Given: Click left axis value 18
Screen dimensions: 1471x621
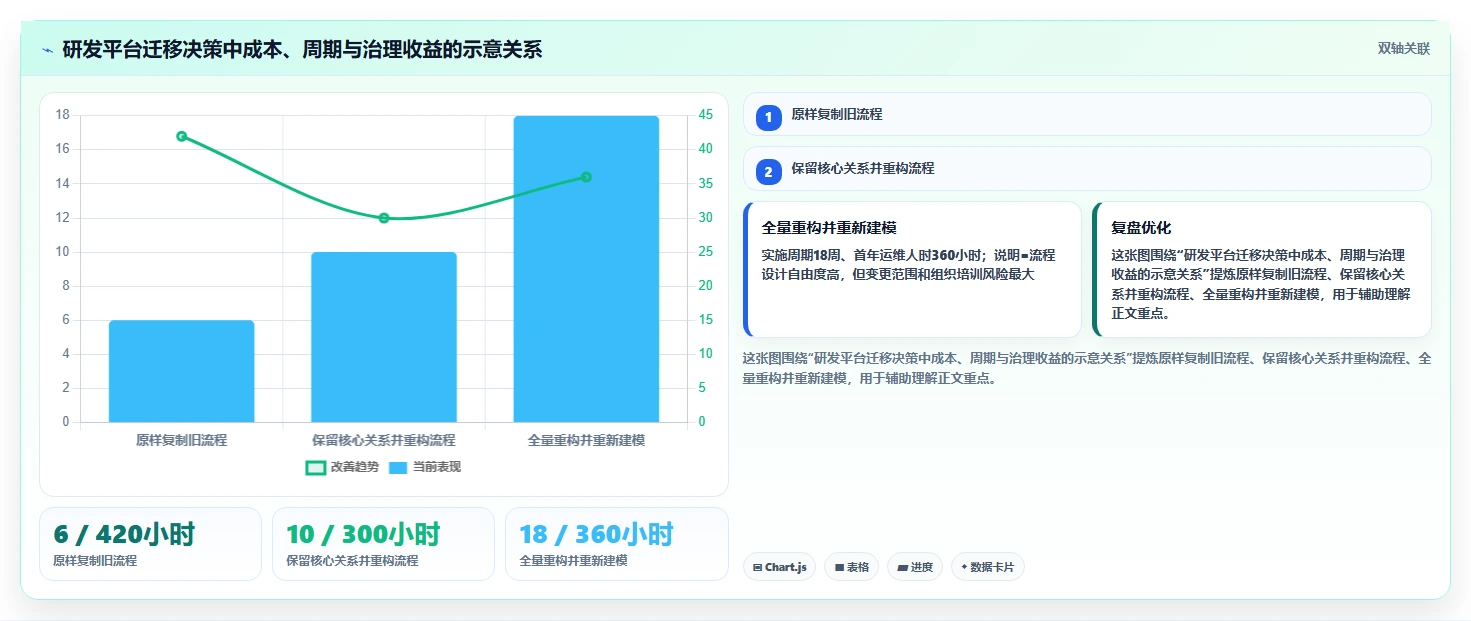Looking at the screenshot, I should point(63,115).
